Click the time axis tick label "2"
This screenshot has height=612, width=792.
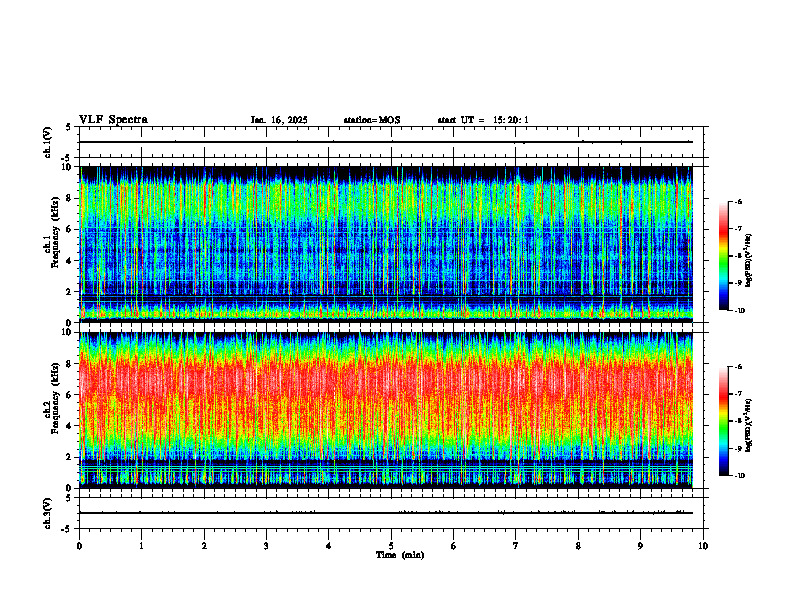click(x=204, y=546)
